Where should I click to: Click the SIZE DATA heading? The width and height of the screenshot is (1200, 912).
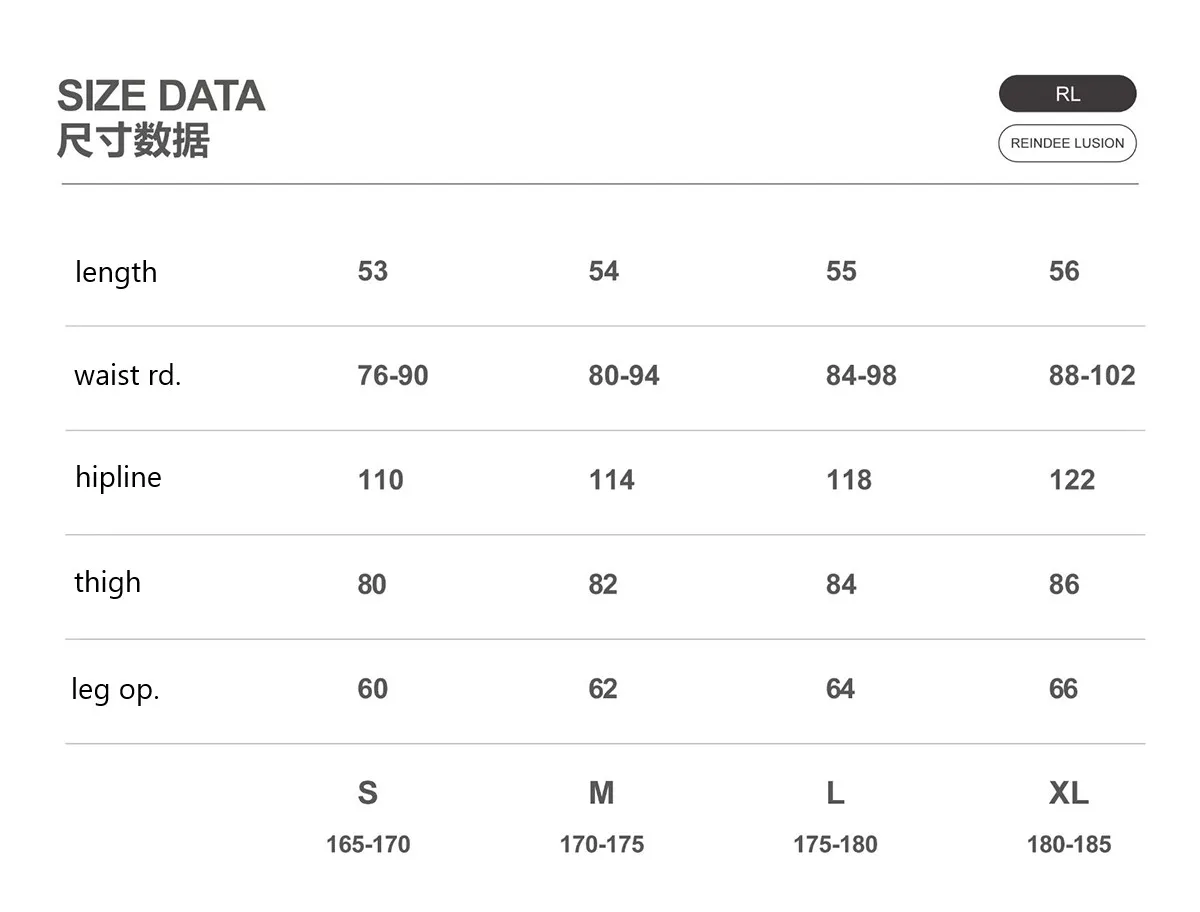point(161,96)
